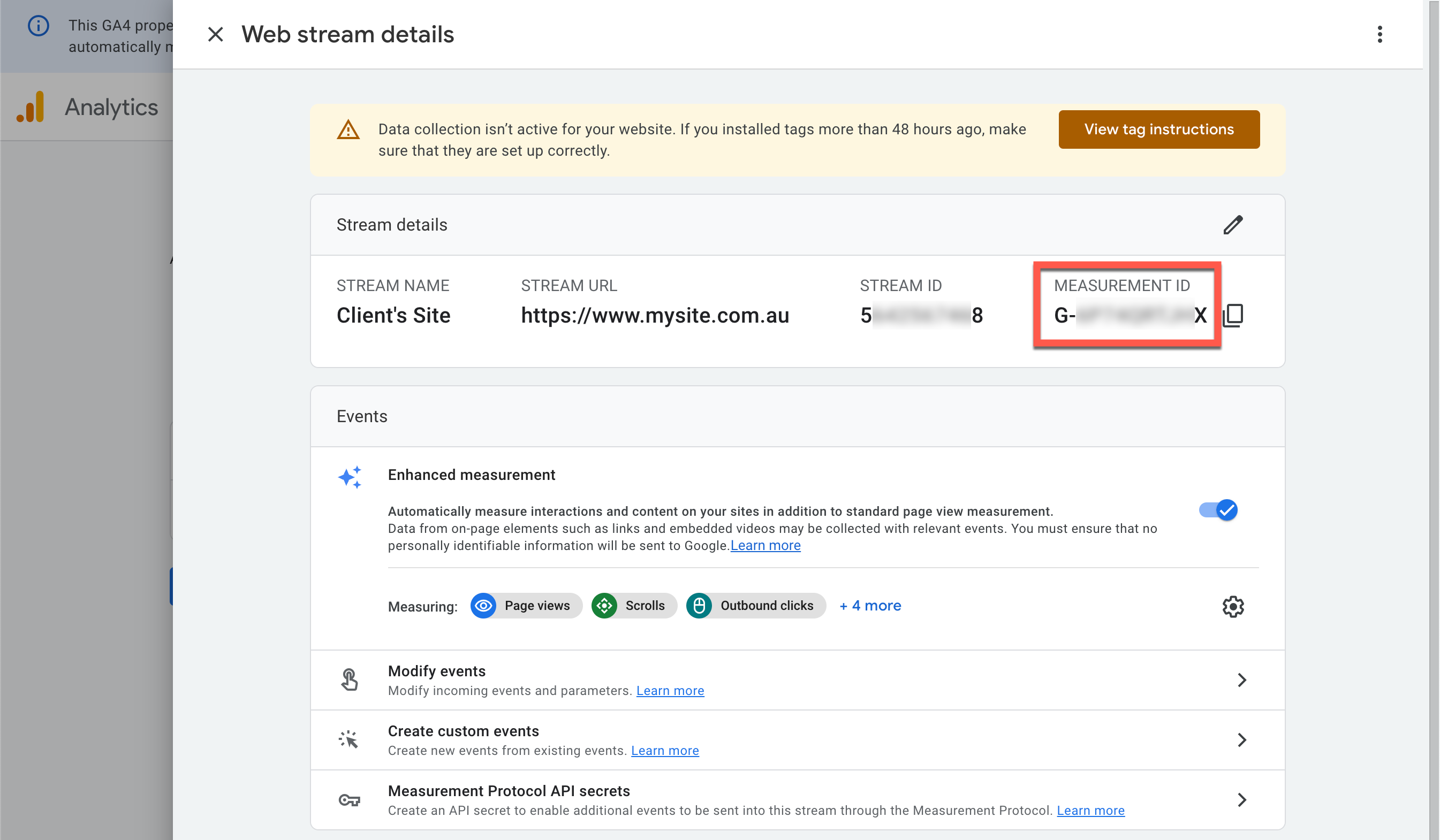Open Learn more link under Enhanced measurement
The width and height of the screenshot is (1440, 840).
click(x=765, y=545)
